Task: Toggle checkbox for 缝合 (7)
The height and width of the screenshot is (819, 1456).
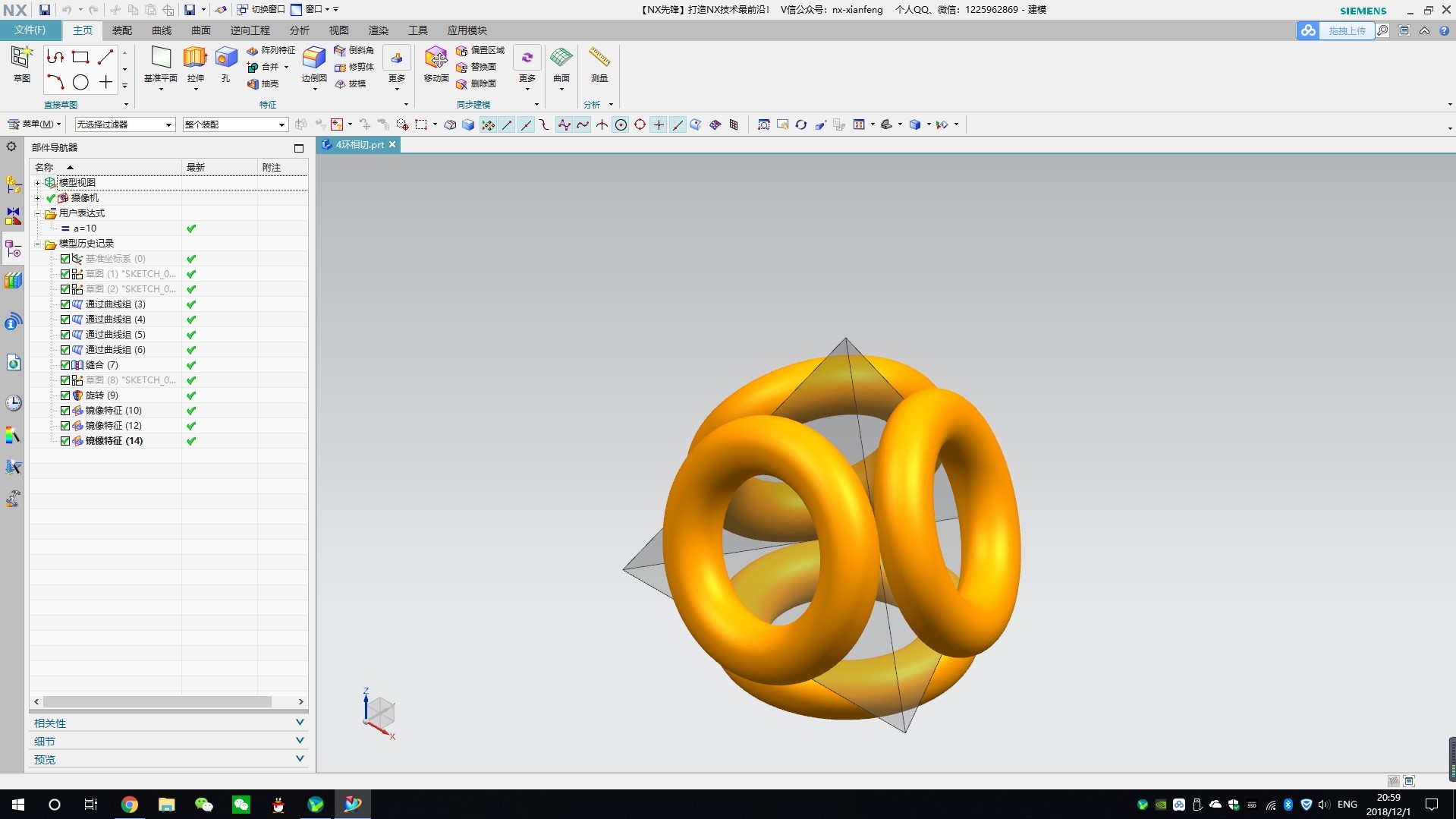Action: pyautogui.click(x=65, y=365)
